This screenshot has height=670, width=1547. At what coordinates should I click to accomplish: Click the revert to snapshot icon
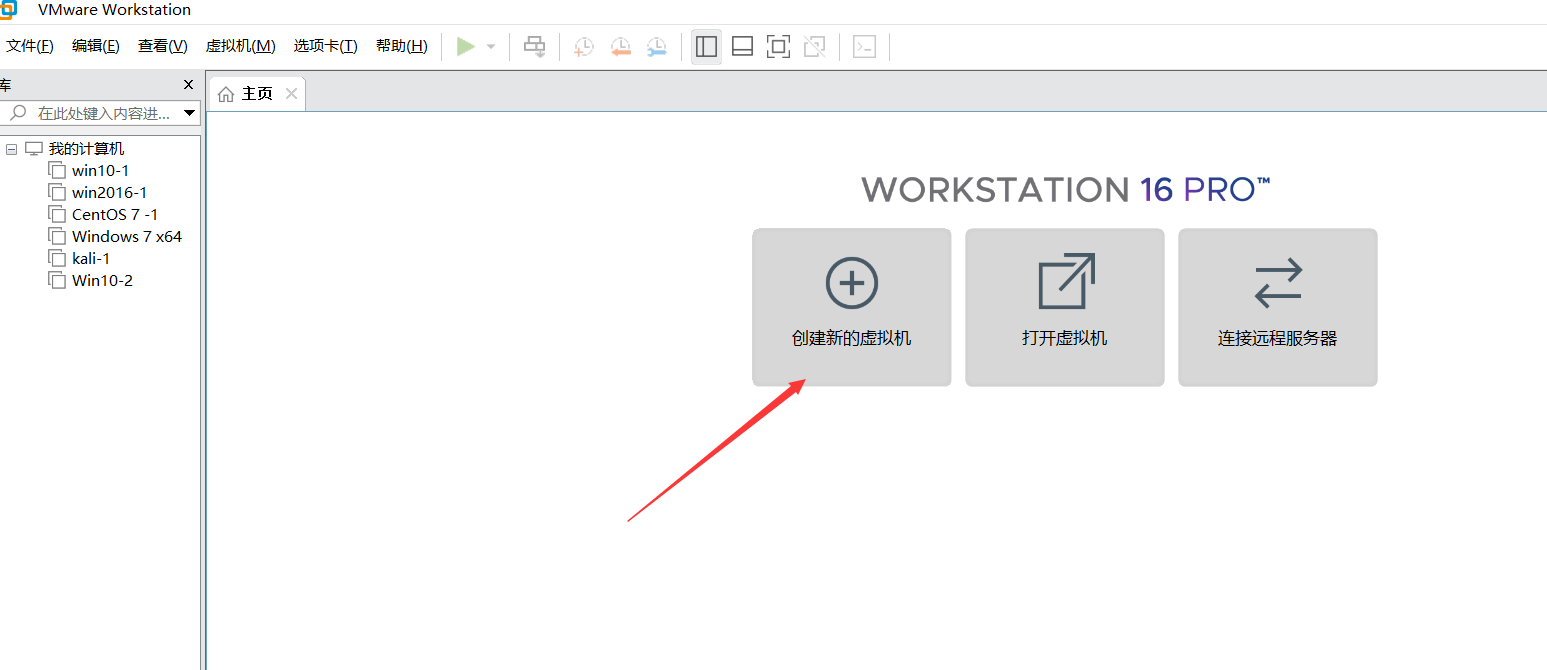[x=620, y=46]
